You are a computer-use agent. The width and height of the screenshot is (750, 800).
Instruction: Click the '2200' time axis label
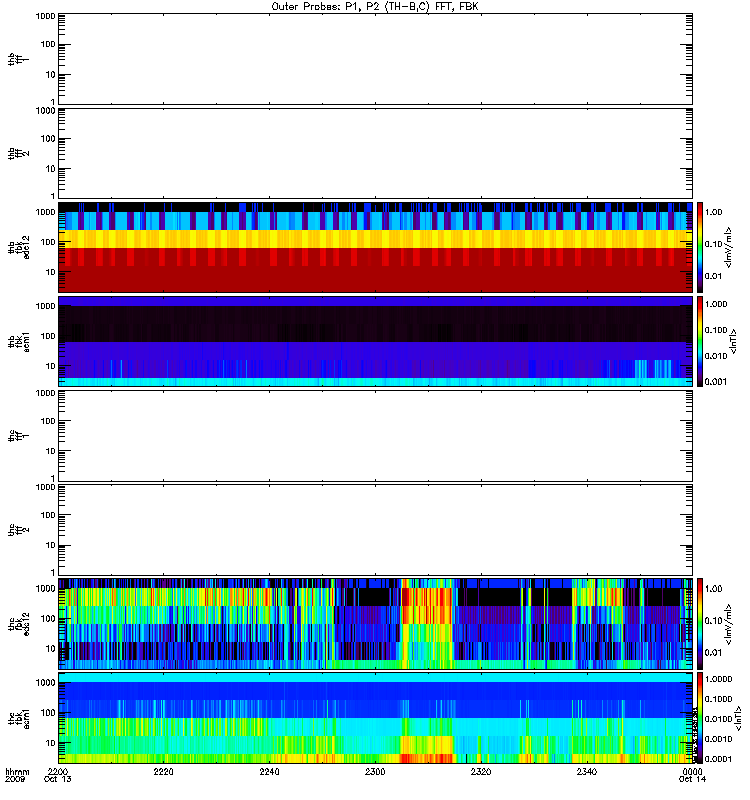pyautogui.click(x=58, y=771)
